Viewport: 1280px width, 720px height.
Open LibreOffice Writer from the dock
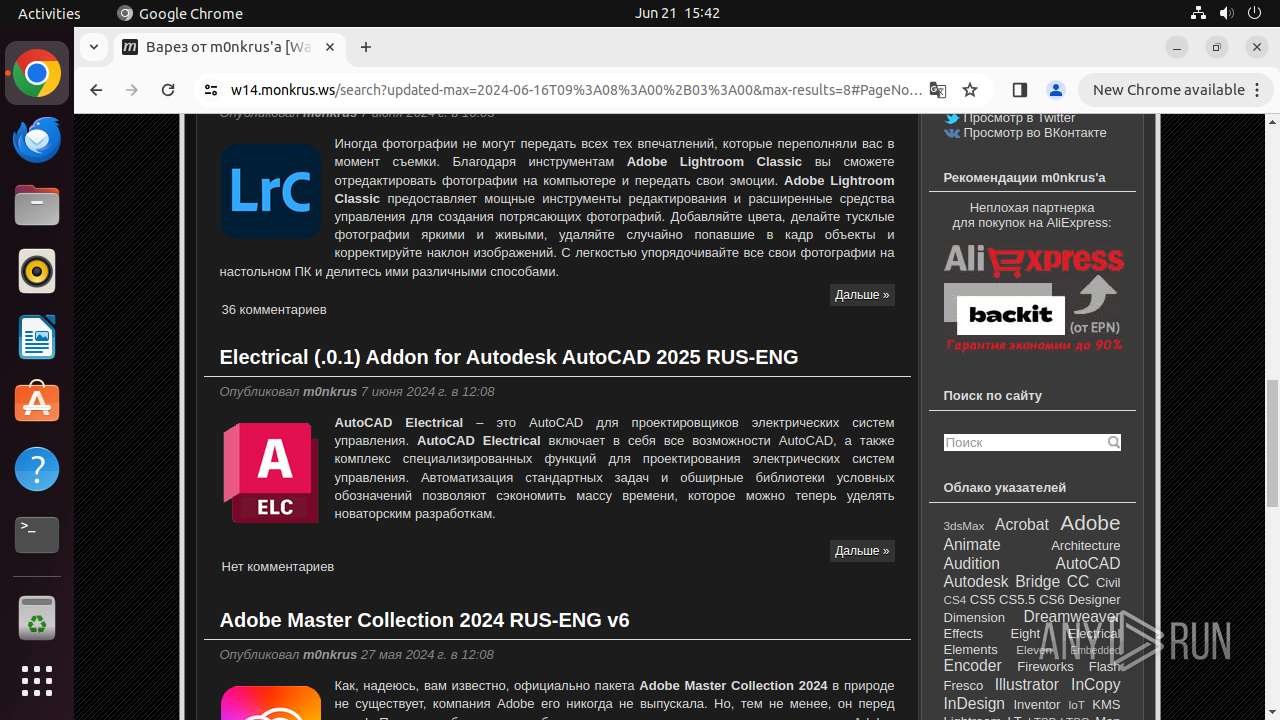click(x=37, y=337)
